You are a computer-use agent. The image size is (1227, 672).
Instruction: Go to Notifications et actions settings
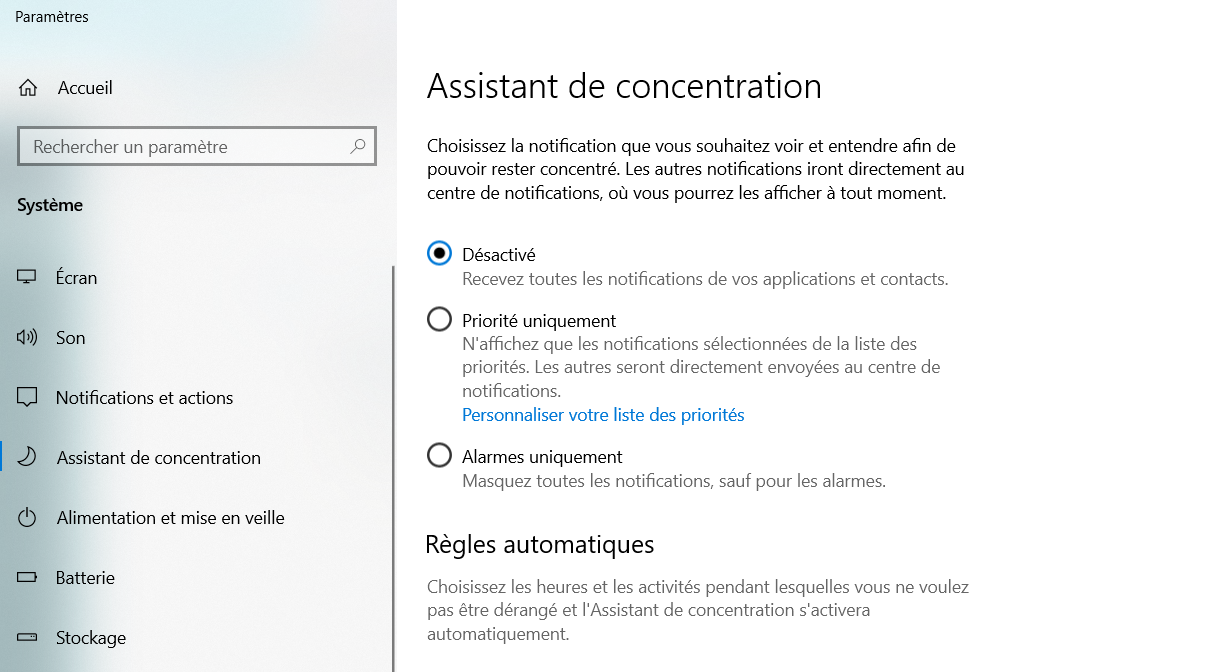[144, 398]
